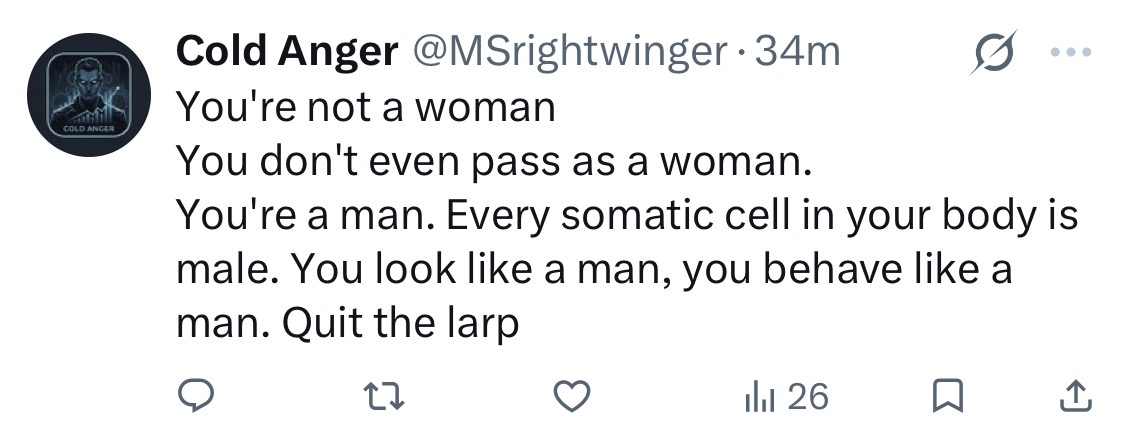Click the 'You don't even pass' line
The height and width of the screenshot is (448, 1125).
pos(494,162)
